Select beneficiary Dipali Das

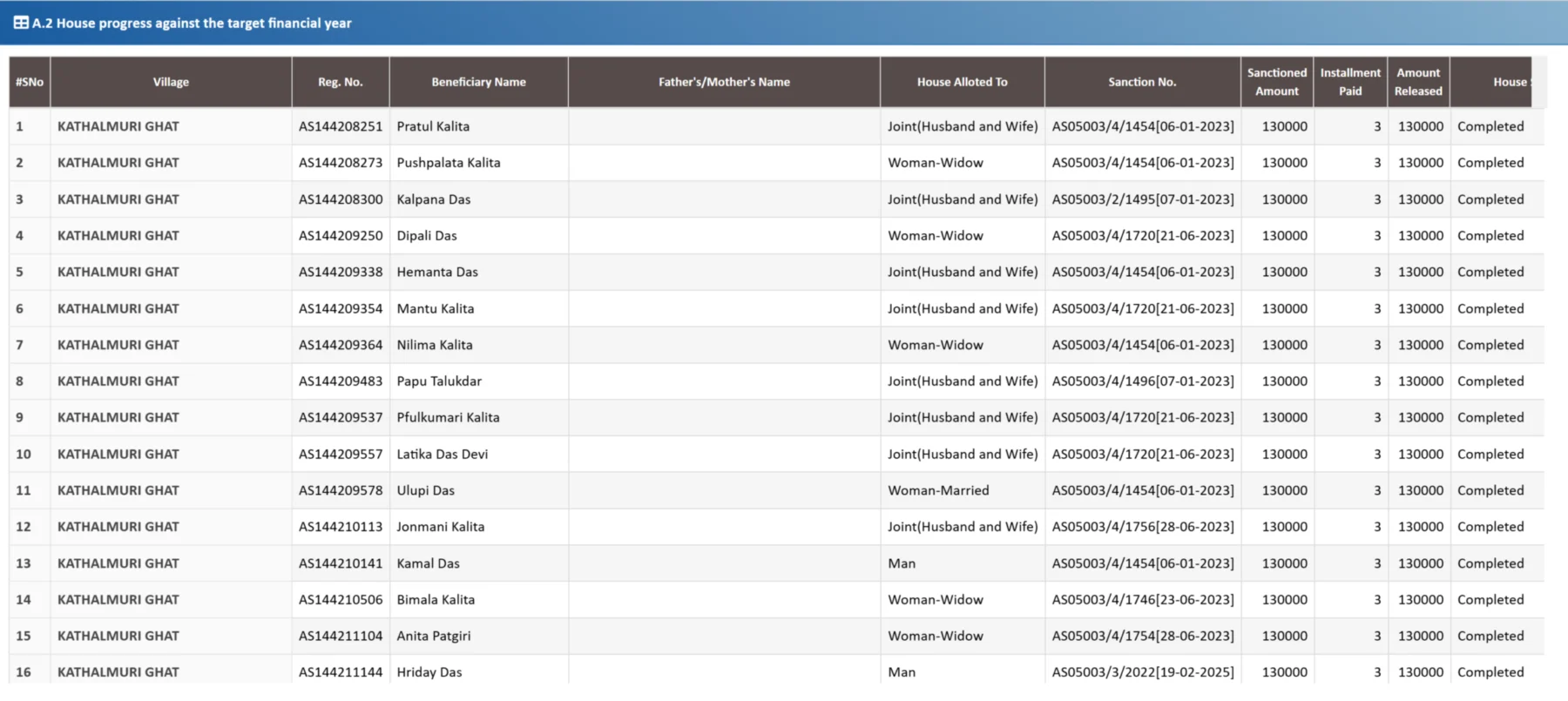pos(427,236)
